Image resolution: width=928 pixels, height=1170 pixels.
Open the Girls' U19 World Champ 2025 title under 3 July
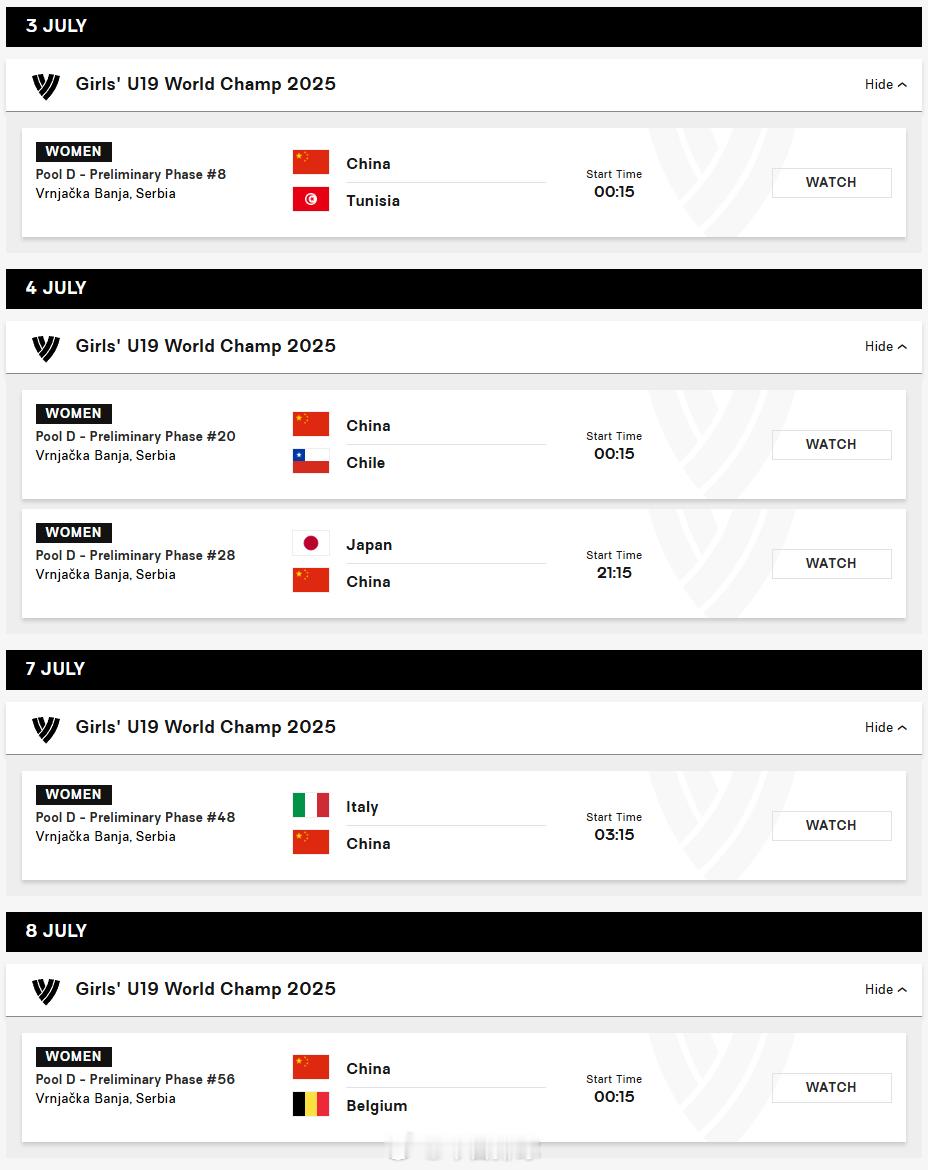point(206,84)
